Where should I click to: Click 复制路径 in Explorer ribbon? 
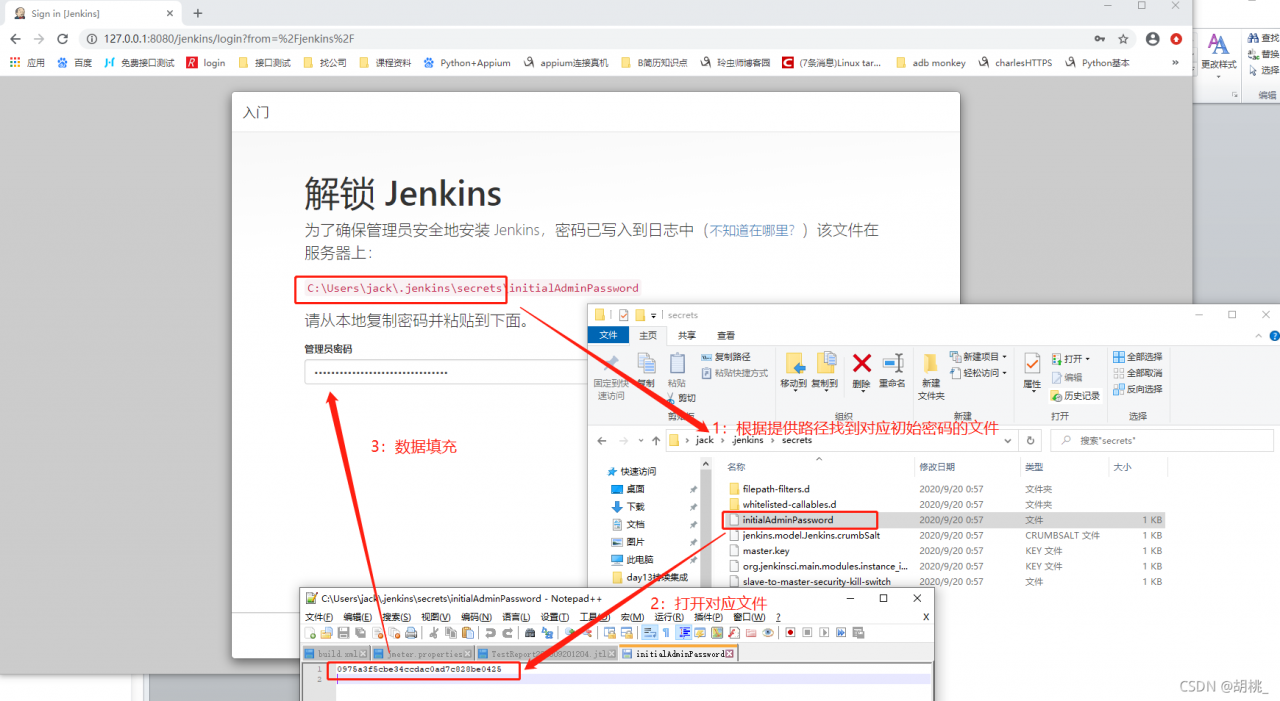pos(726,357)
